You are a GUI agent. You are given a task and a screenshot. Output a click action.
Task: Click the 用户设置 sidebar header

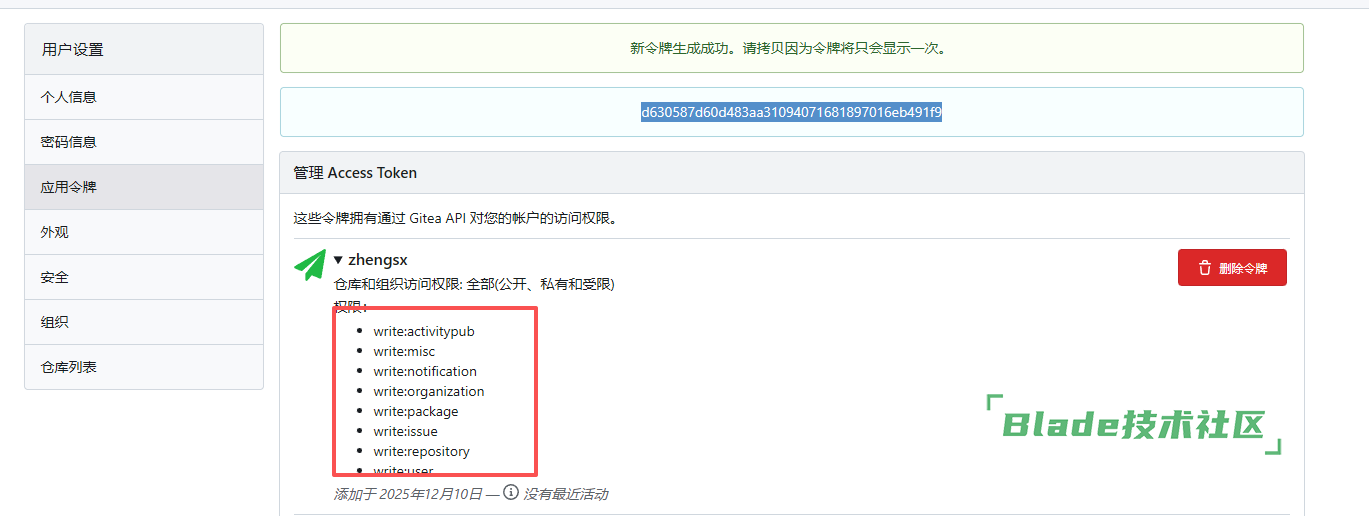[72, 49]
